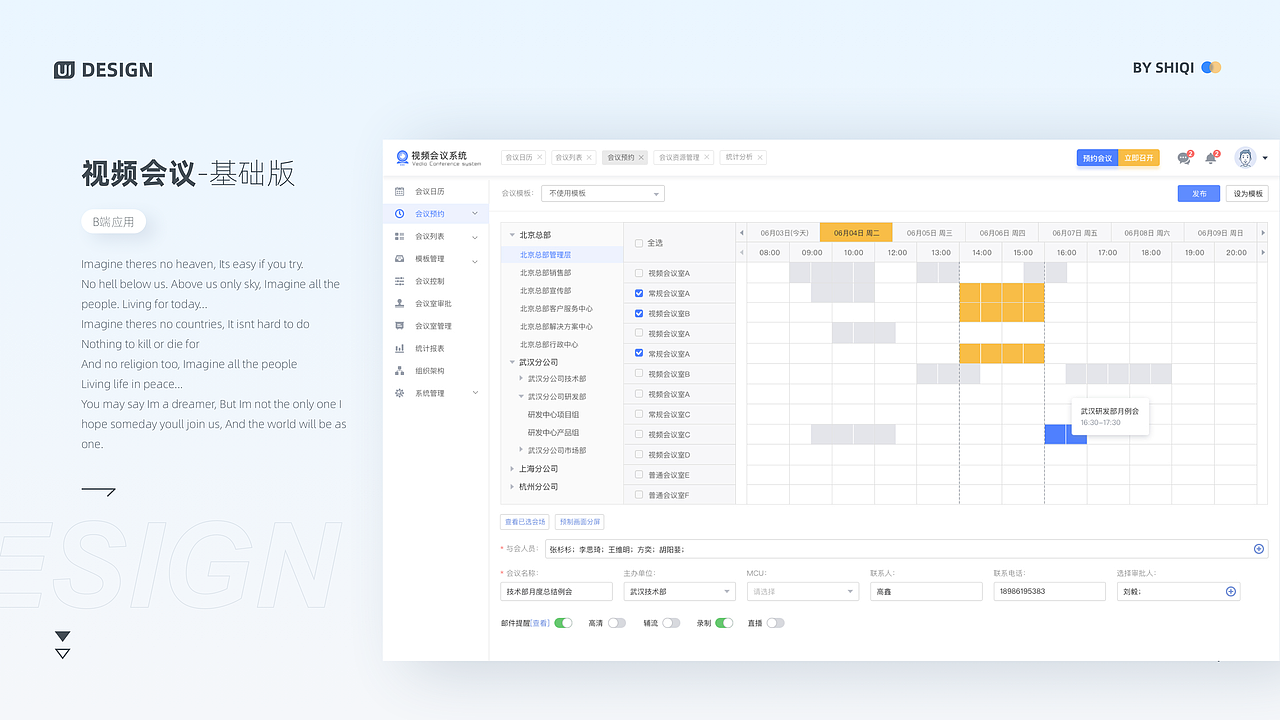Check the 视频会议室D checkbox

coord(640,454)
